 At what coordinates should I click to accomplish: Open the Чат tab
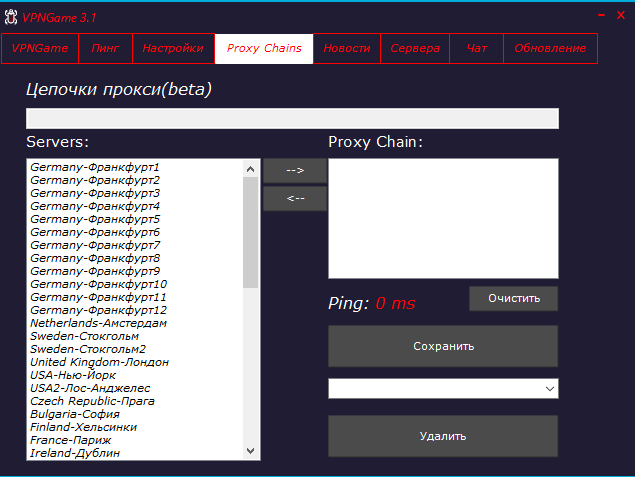point(477,48)
